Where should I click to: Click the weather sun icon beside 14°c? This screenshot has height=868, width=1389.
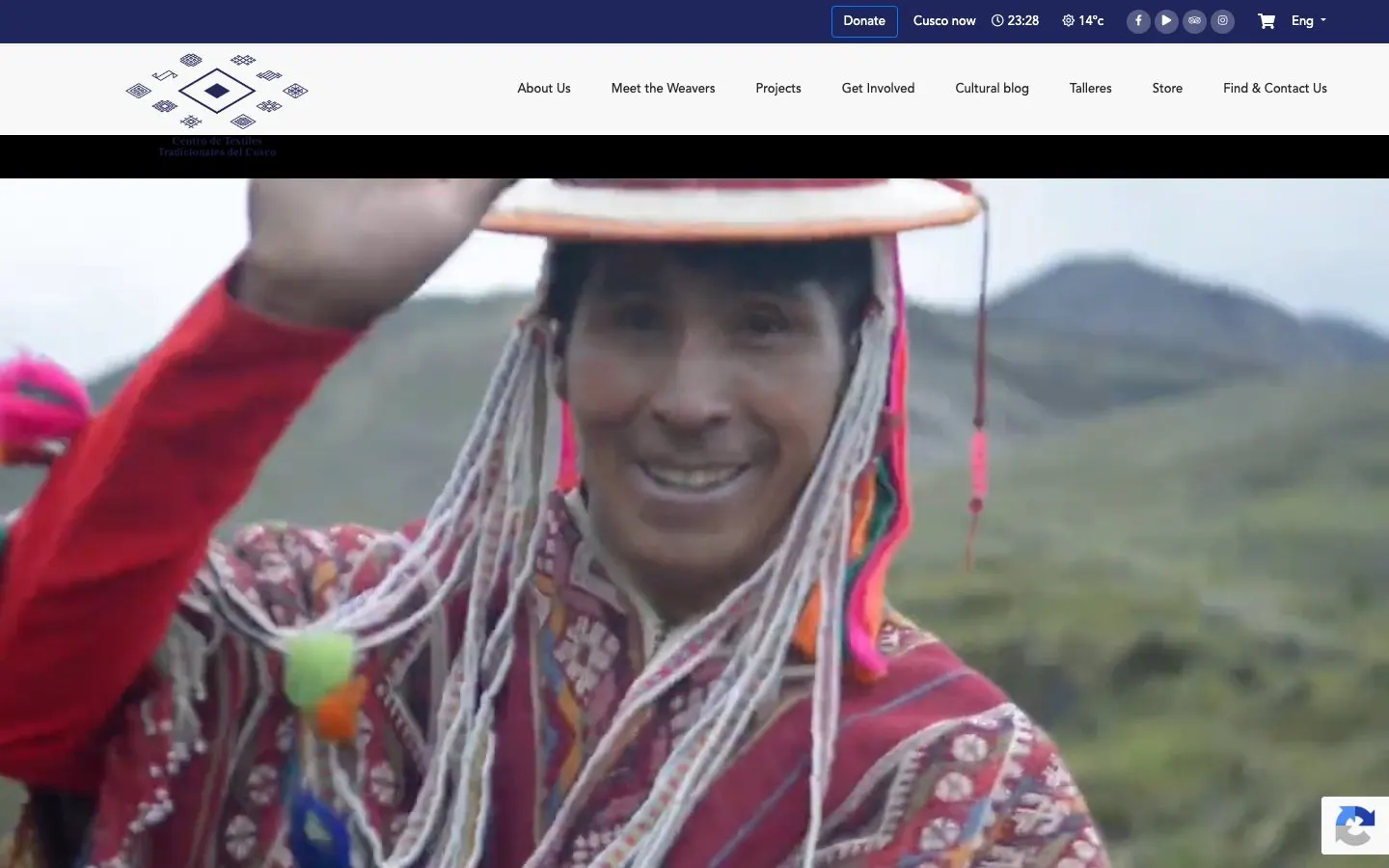[x=1068, y=20]
